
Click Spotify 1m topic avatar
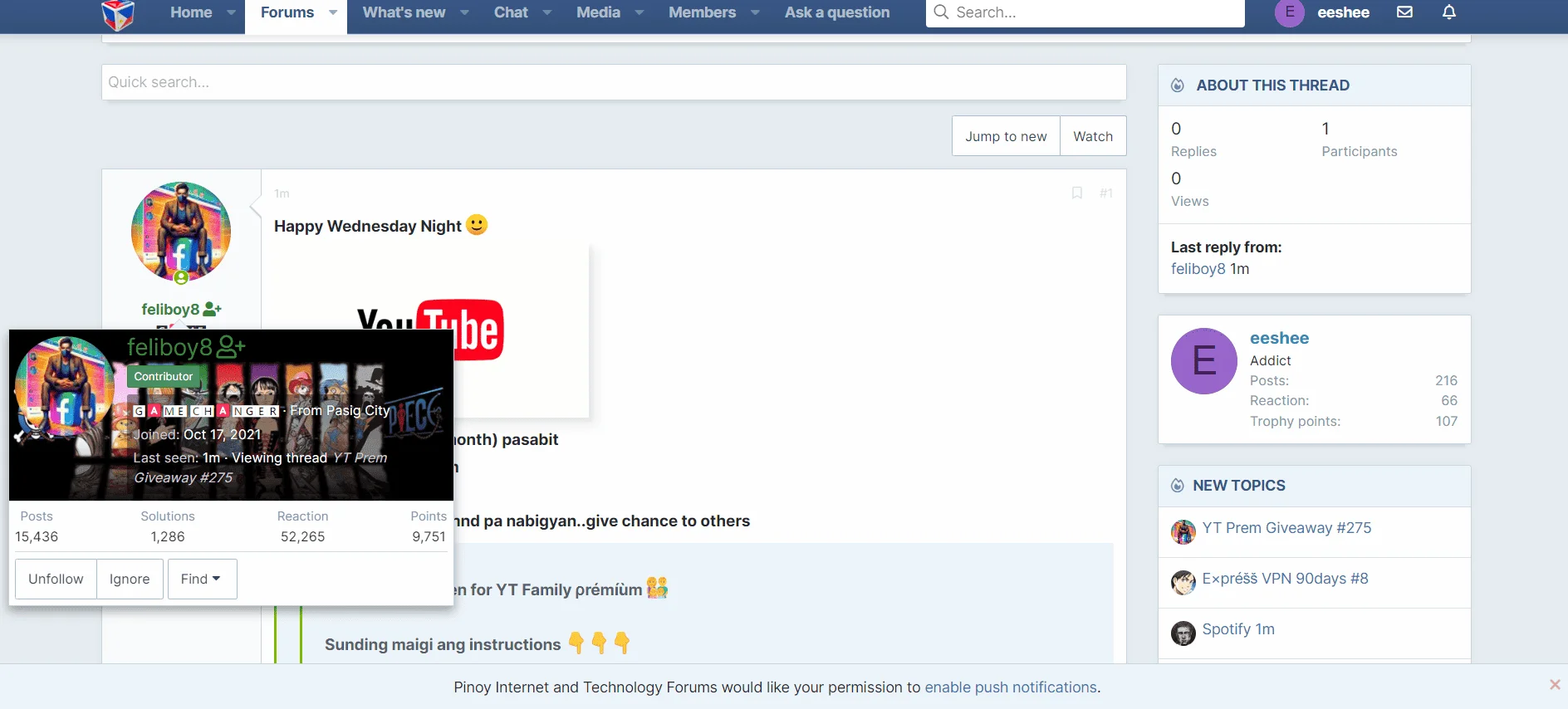pyautogui.click(x=1183, y=633)
